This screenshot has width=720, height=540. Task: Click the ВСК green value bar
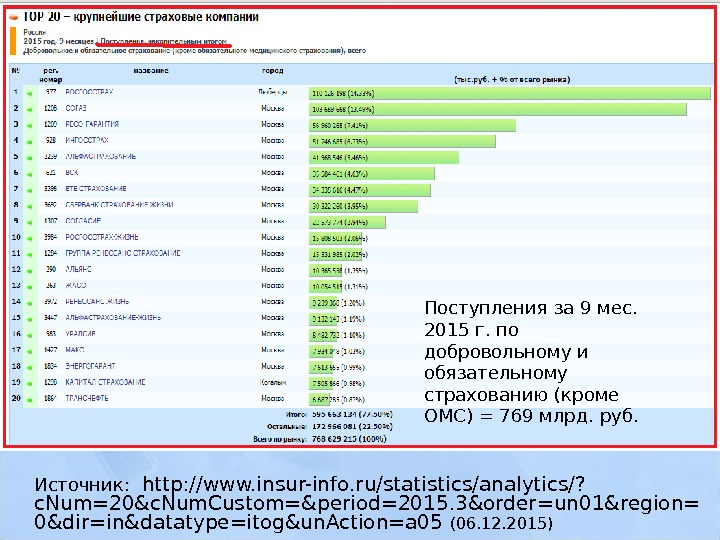[371, 174]
